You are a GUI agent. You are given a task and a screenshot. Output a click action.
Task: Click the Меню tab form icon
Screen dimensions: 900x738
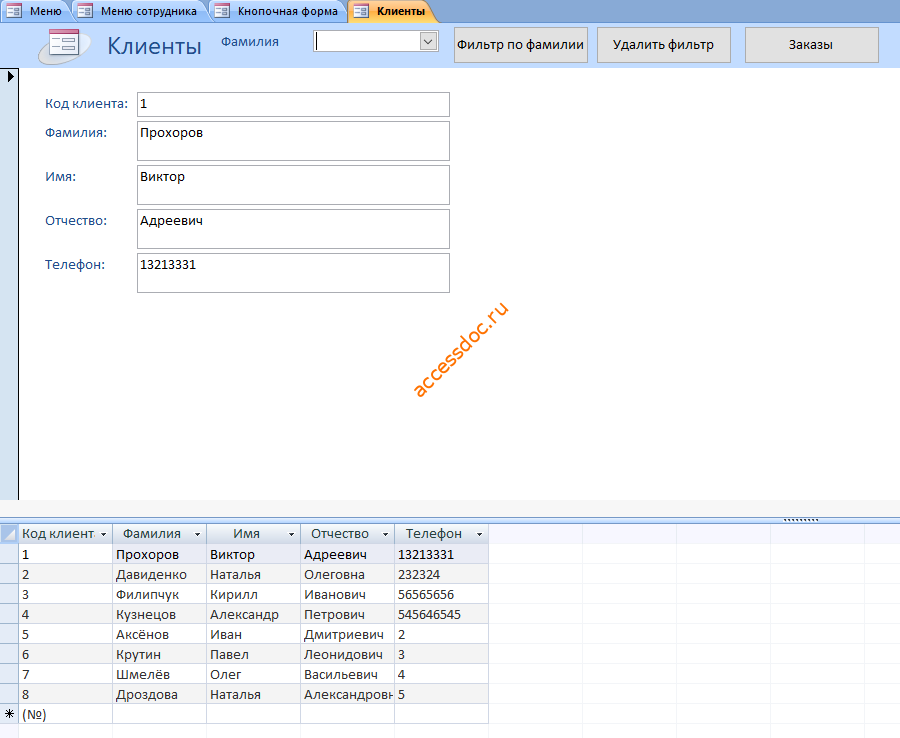coord(14,11)
